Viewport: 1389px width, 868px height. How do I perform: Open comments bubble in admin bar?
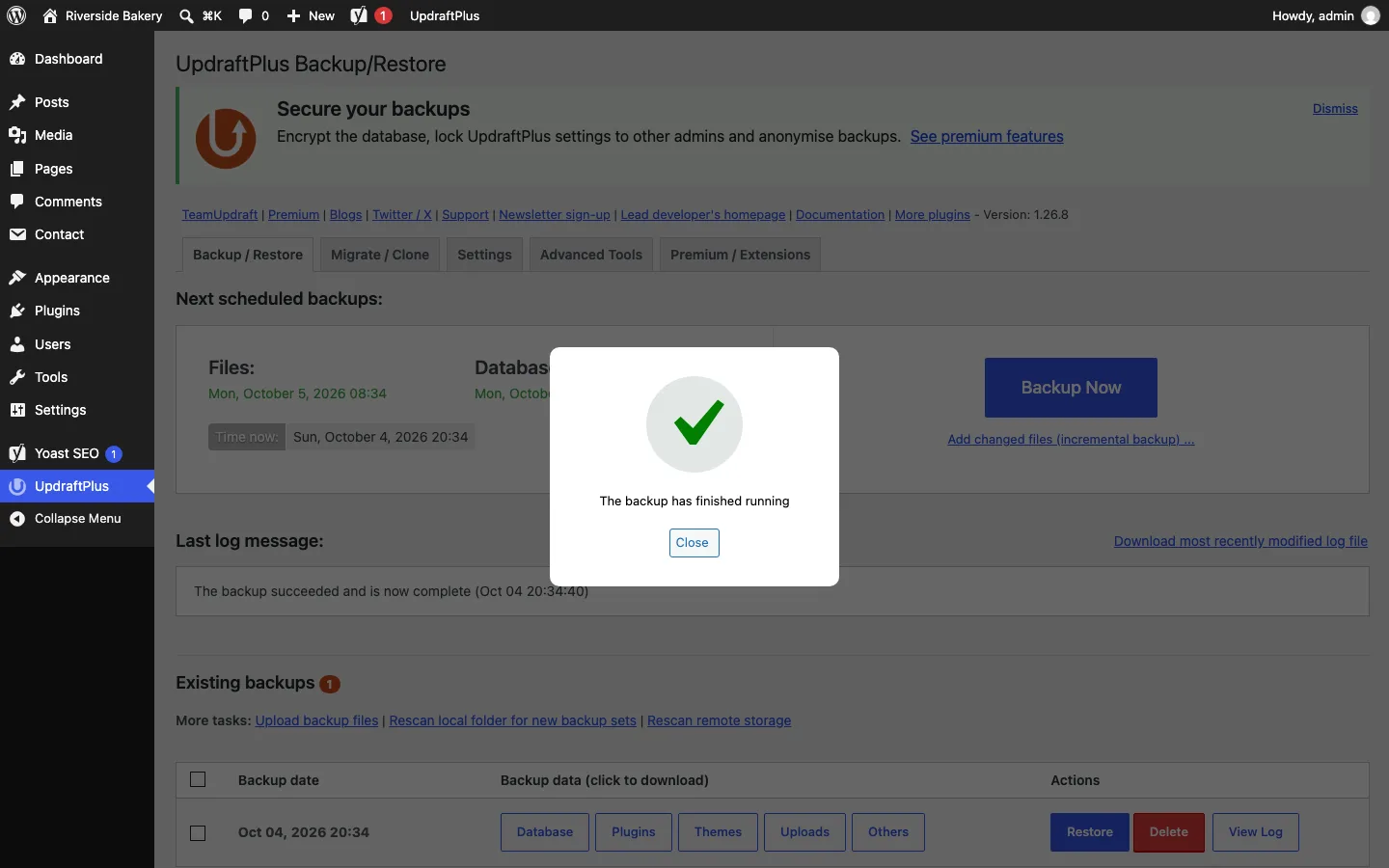tap(246, 15)
